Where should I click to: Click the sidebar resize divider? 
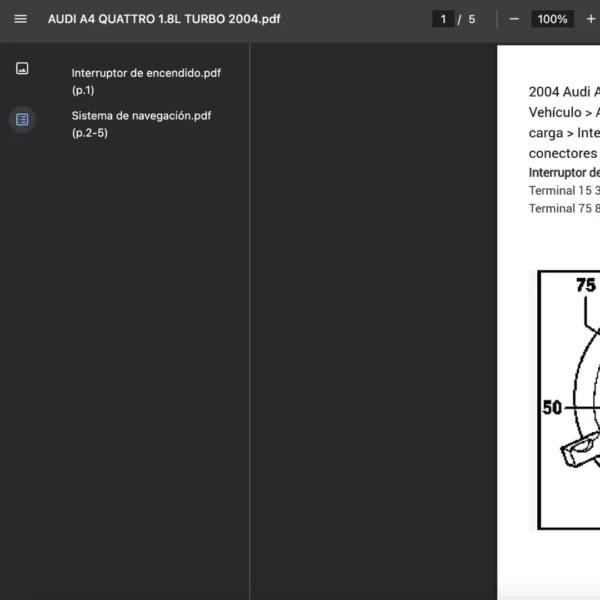[250, 320]
